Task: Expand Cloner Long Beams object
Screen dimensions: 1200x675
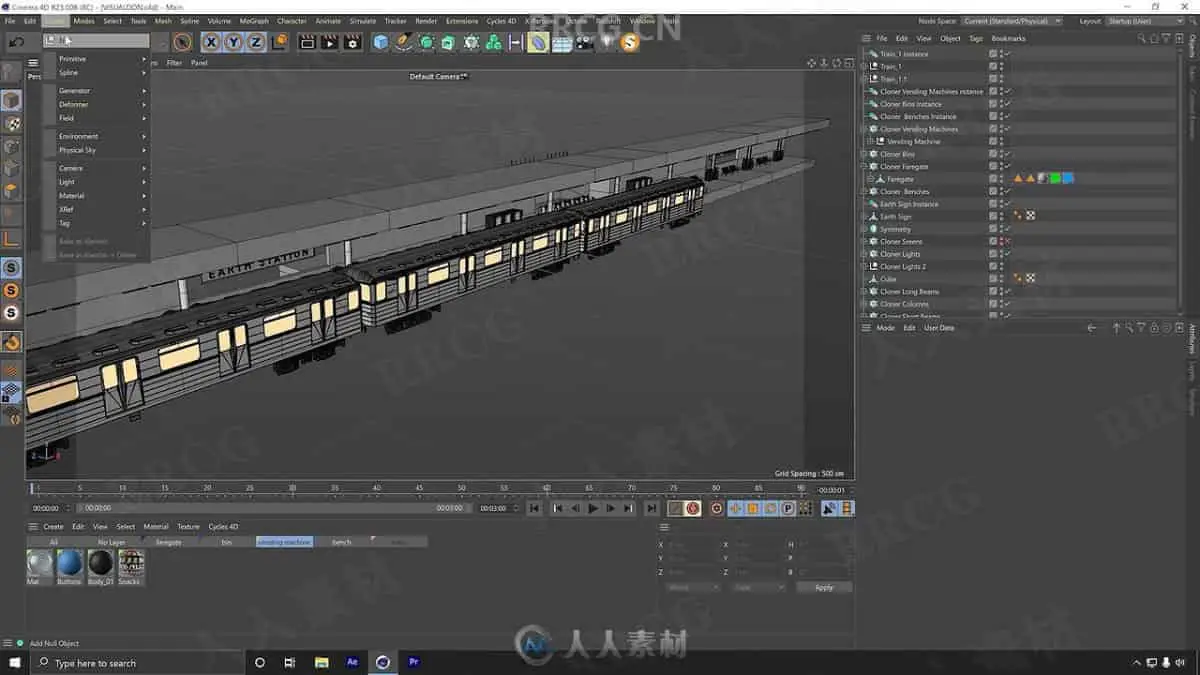Action: [865, 292]
